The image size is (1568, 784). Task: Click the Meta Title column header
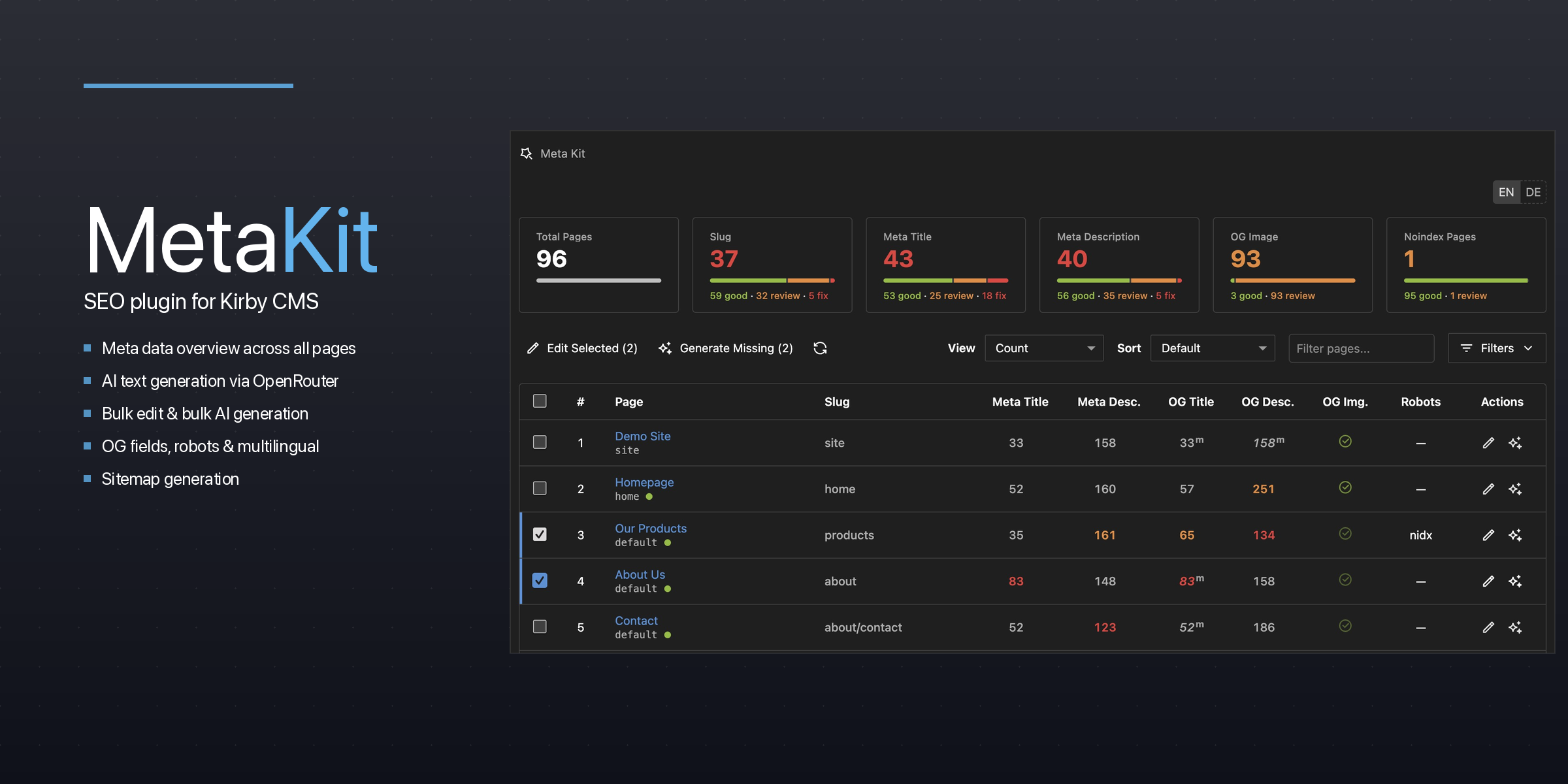(1020, 402)
